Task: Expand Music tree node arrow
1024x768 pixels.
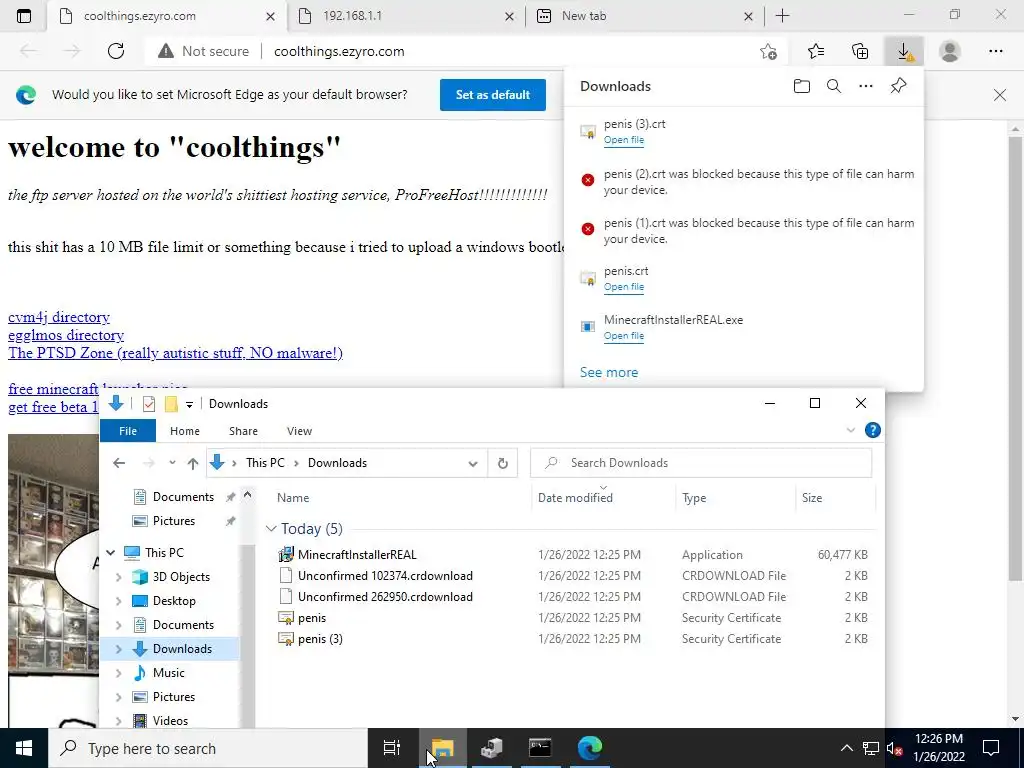Action: point(119,673)
